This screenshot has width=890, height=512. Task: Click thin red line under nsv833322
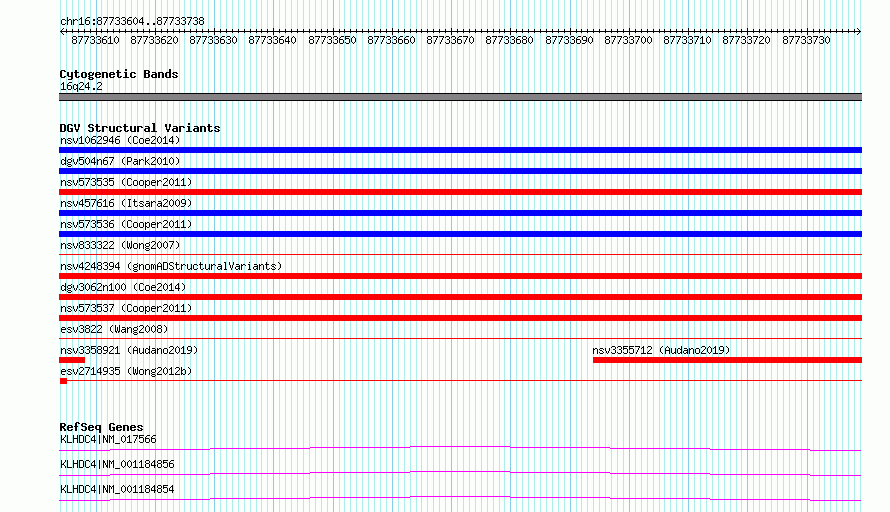click(x=460, y=255)
